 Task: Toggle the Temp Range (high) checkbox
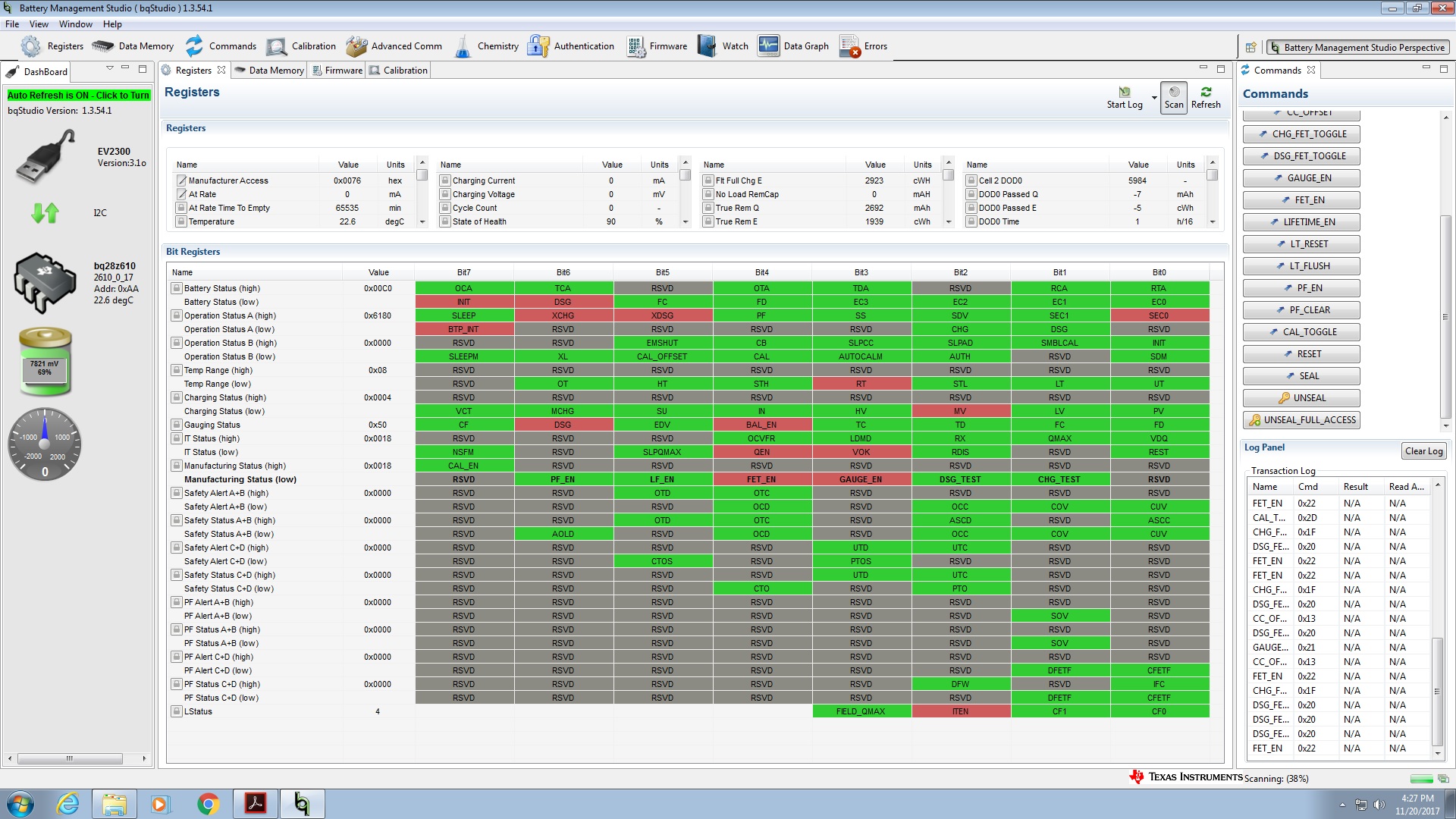177,370
